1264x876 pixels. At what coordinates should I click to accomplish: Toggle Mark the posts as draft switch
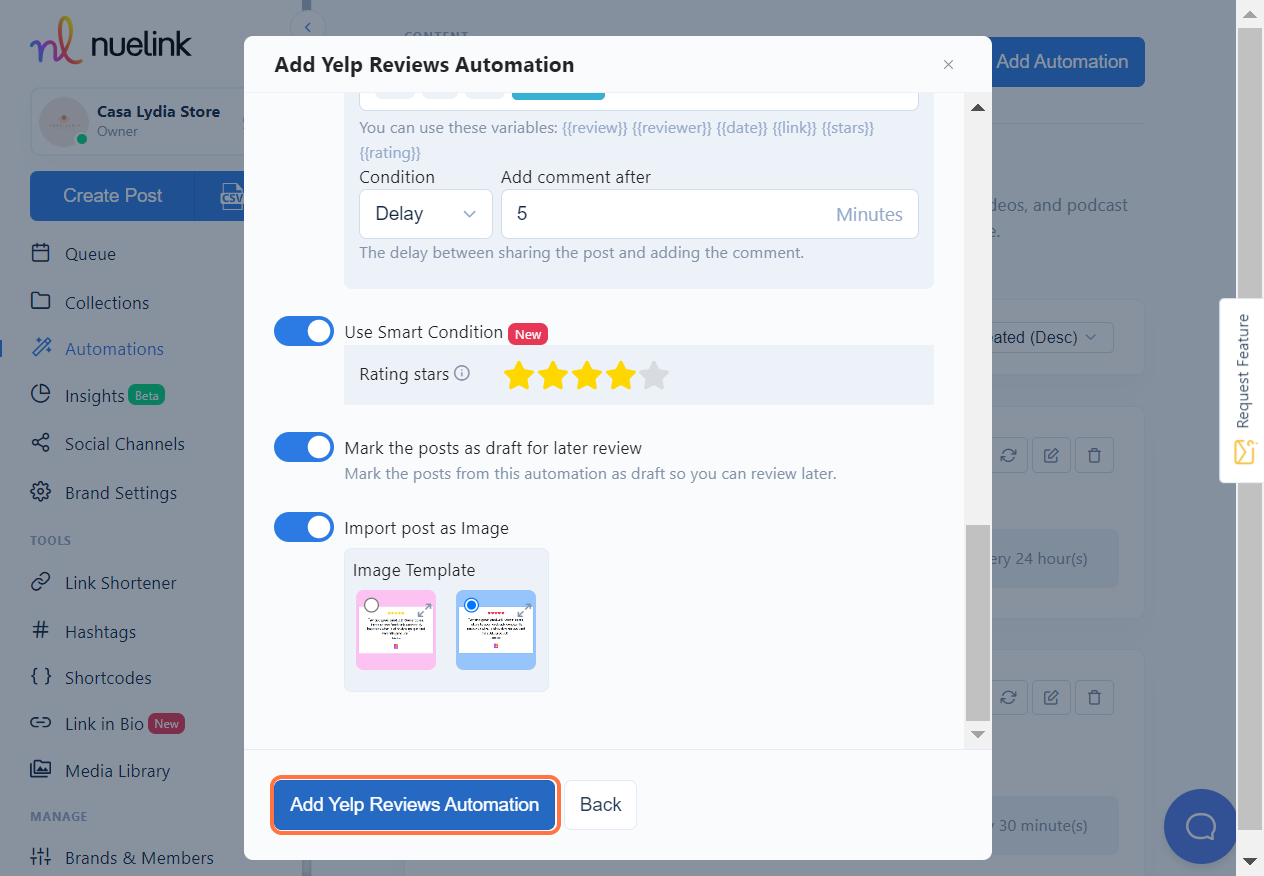[304, 447]
